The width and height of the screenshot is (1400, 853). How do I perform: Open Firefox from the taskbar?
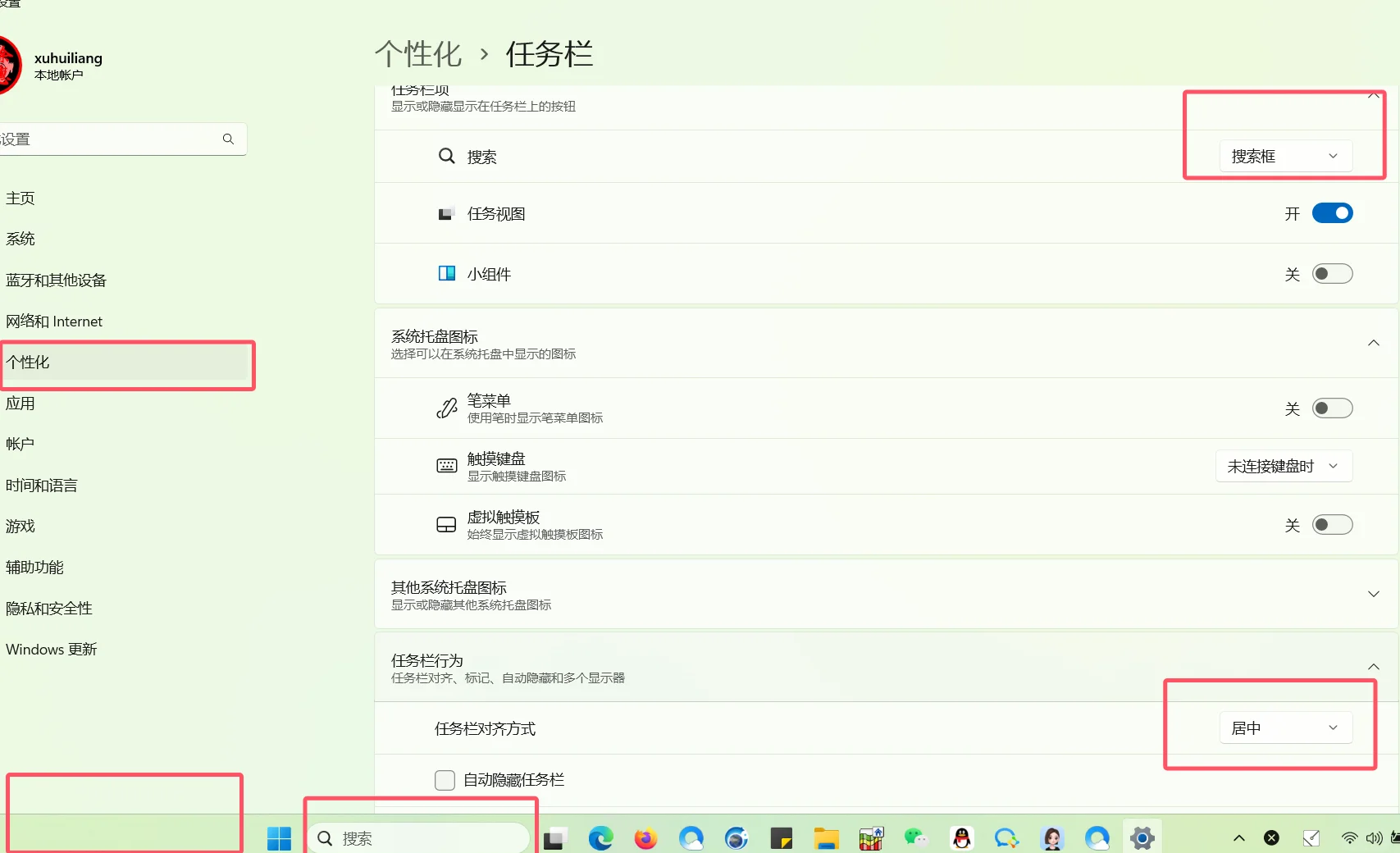645,838
